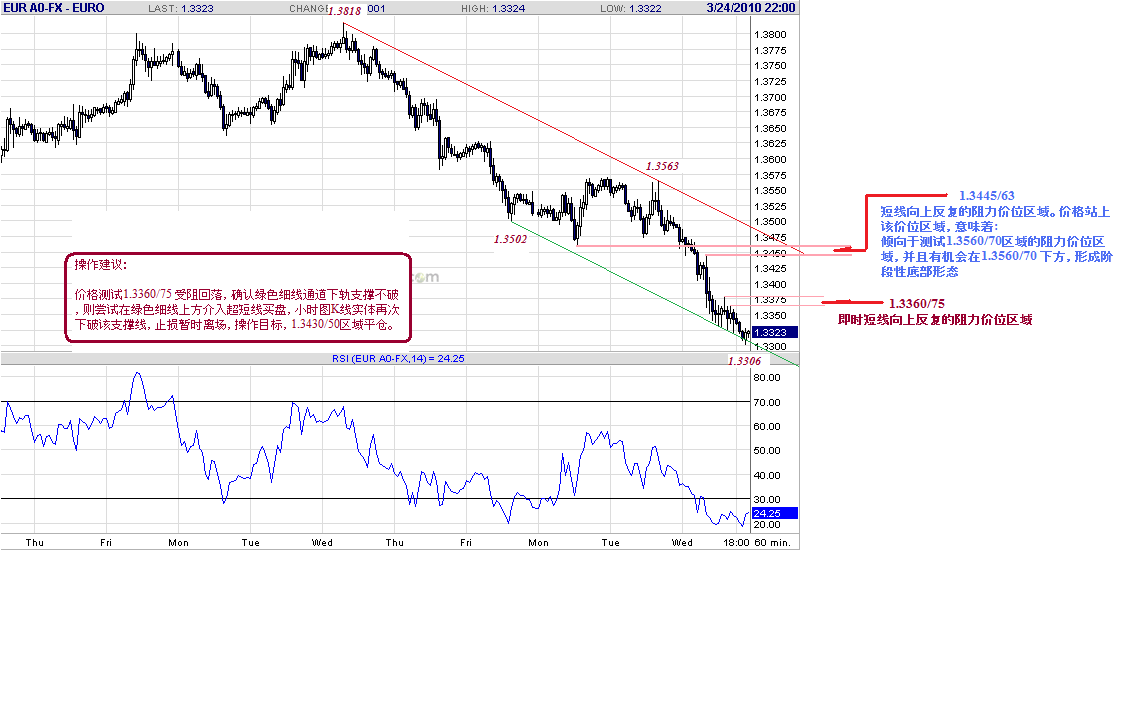
Task: Click the 1.3800 price axis label
Action: click(770, 34)
